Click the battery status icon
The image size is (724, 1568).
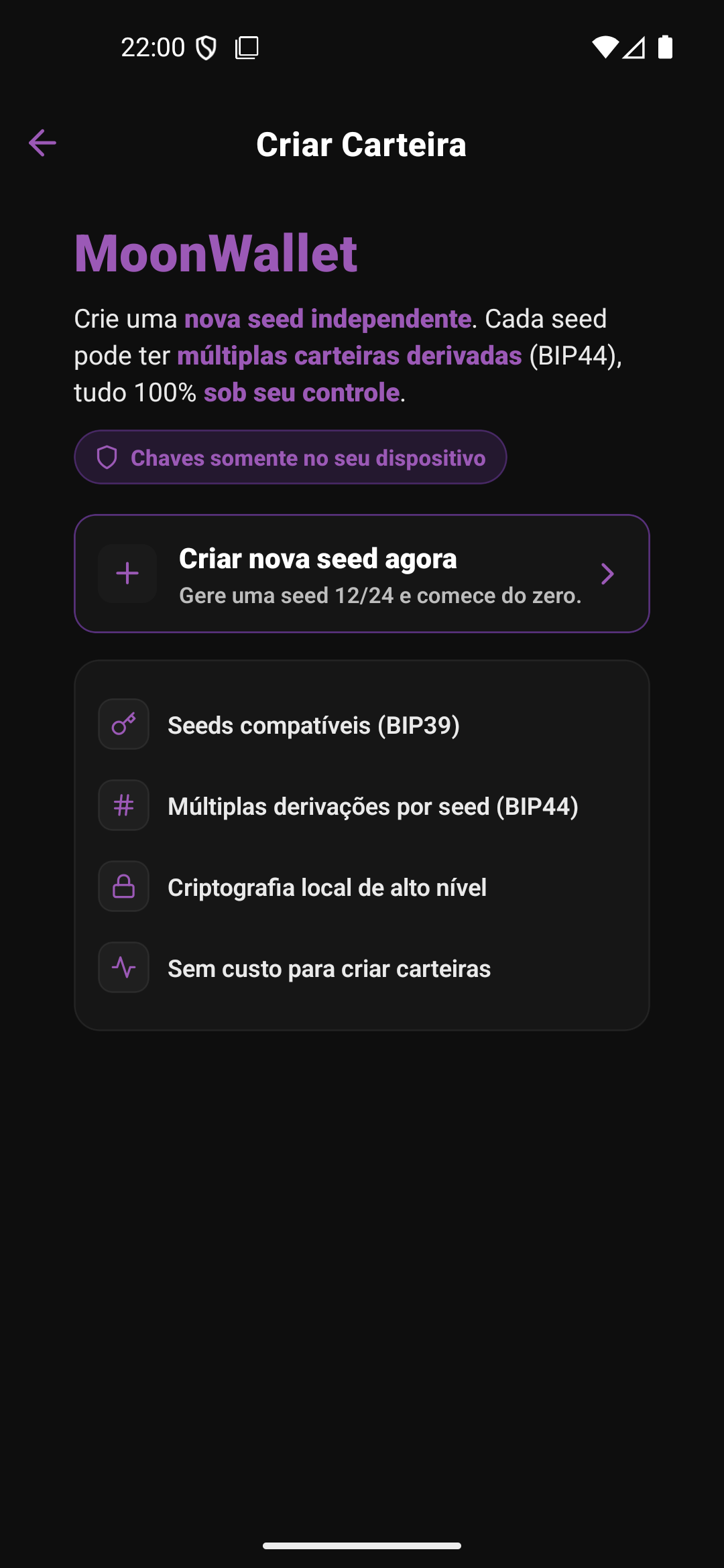tap(665, 47)
